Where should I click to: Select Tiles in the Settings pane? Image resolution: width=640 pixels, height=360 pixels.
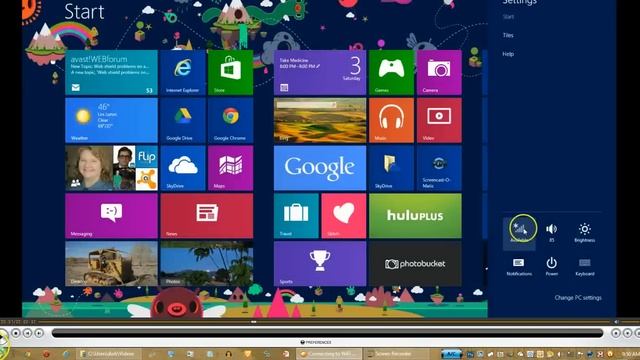[508, 36]
